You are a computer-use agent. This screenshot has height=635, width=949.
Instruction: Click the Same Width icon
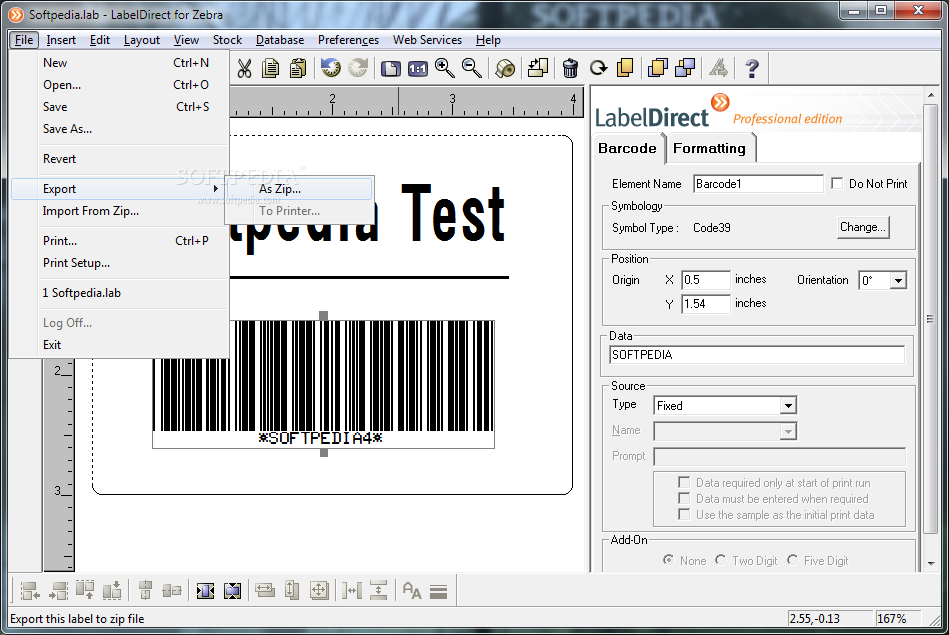265,590
